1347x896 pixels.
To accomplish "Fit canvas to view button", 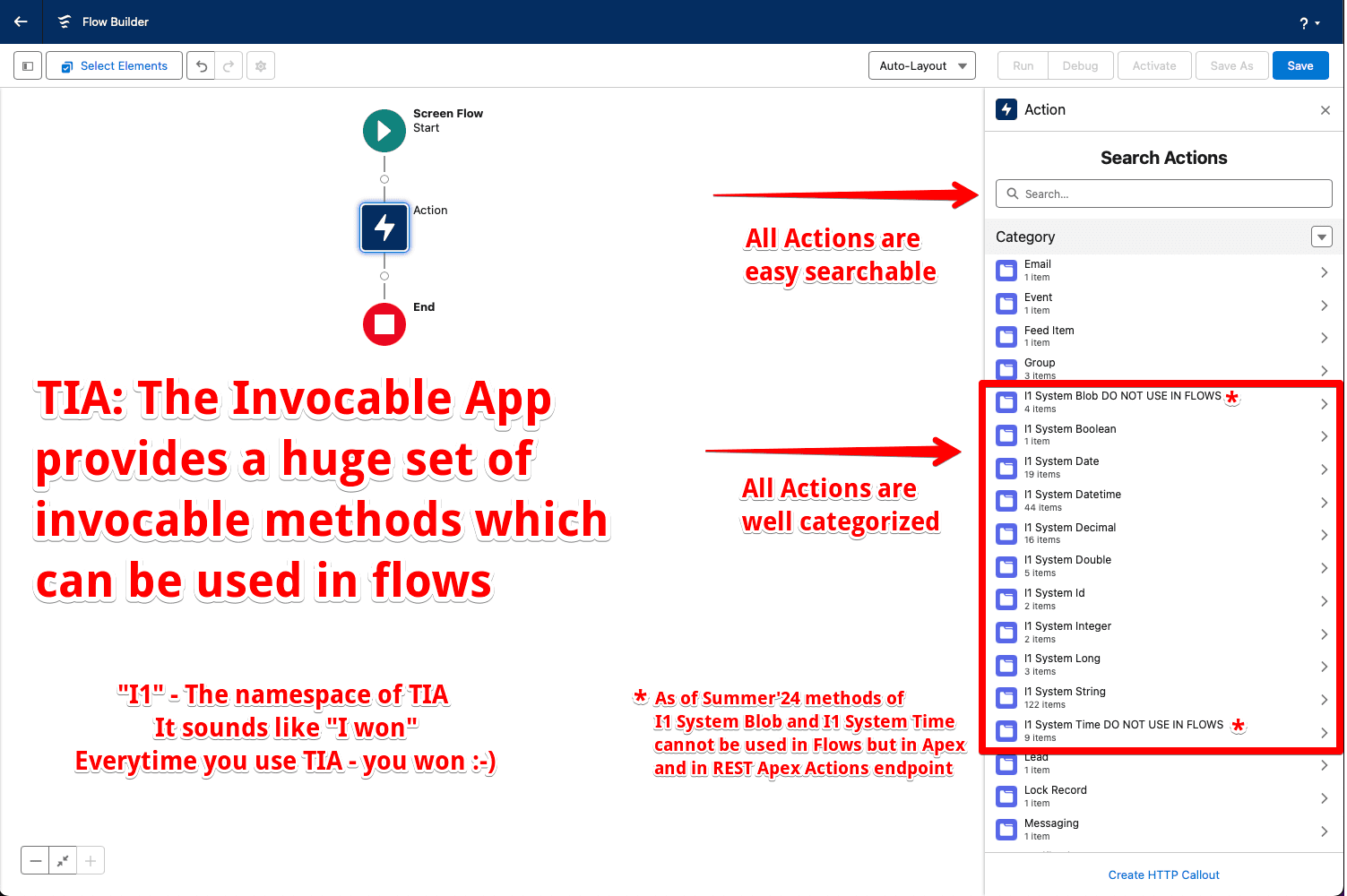I will click(63, 861).
